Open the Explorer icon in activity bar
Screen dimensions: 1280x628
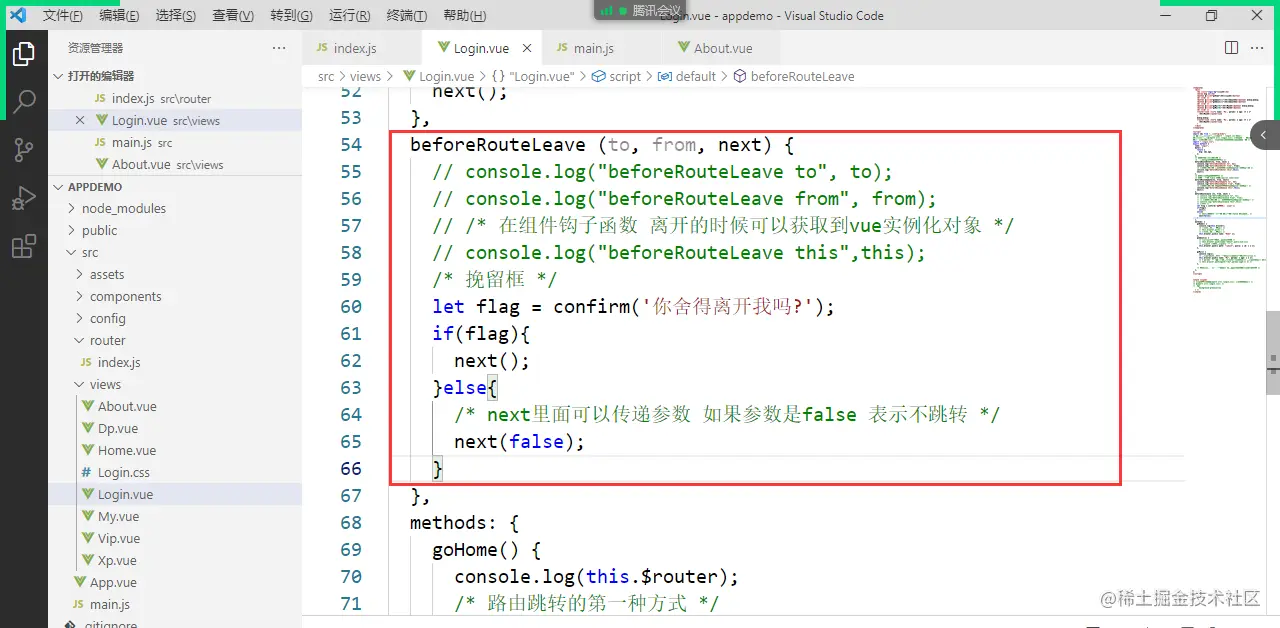25,57
